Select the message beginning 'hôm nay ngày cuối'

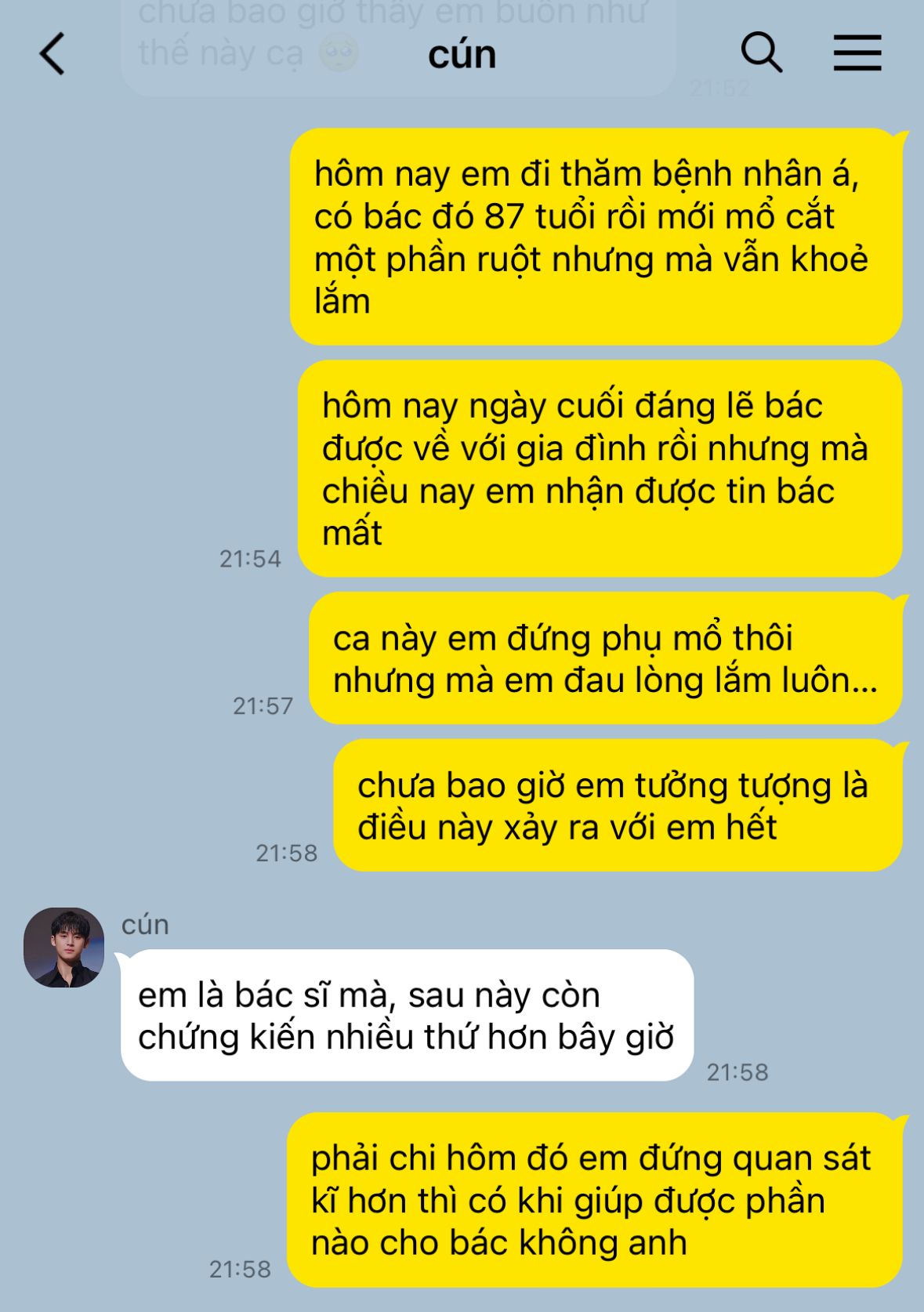click(x=600, y=469)
